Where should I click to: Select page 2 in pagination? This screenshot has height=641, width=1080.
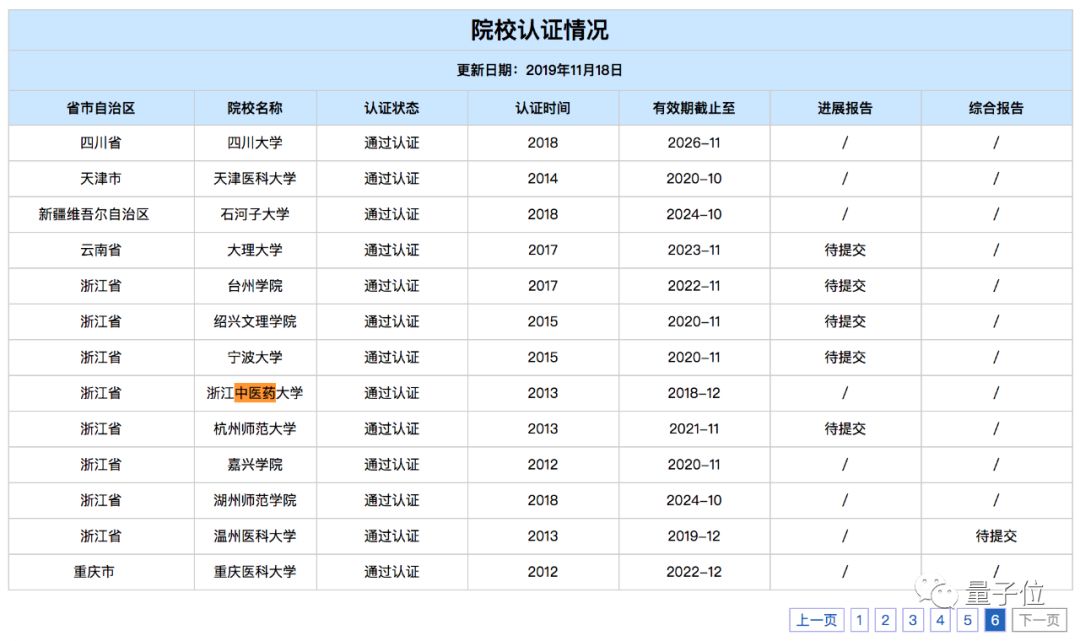886,620
